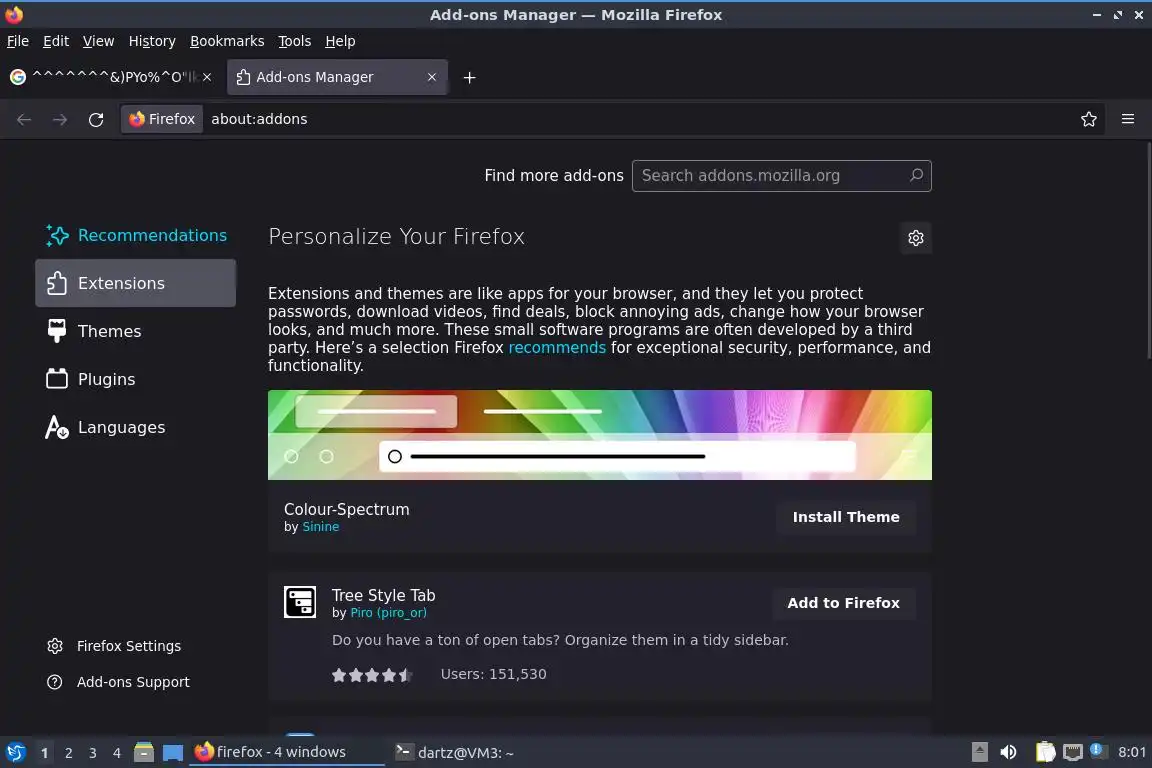Click the 8:01 clock
Image resolution: width=1152 pixels, height=768 pixels.
point(1131,752)
